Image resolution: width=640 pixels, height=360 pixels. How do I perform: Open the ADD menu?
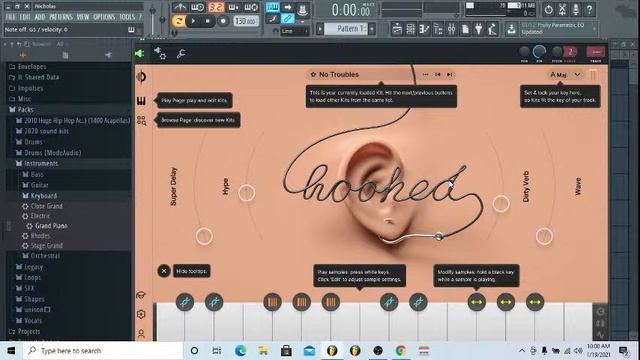point(40,17)
